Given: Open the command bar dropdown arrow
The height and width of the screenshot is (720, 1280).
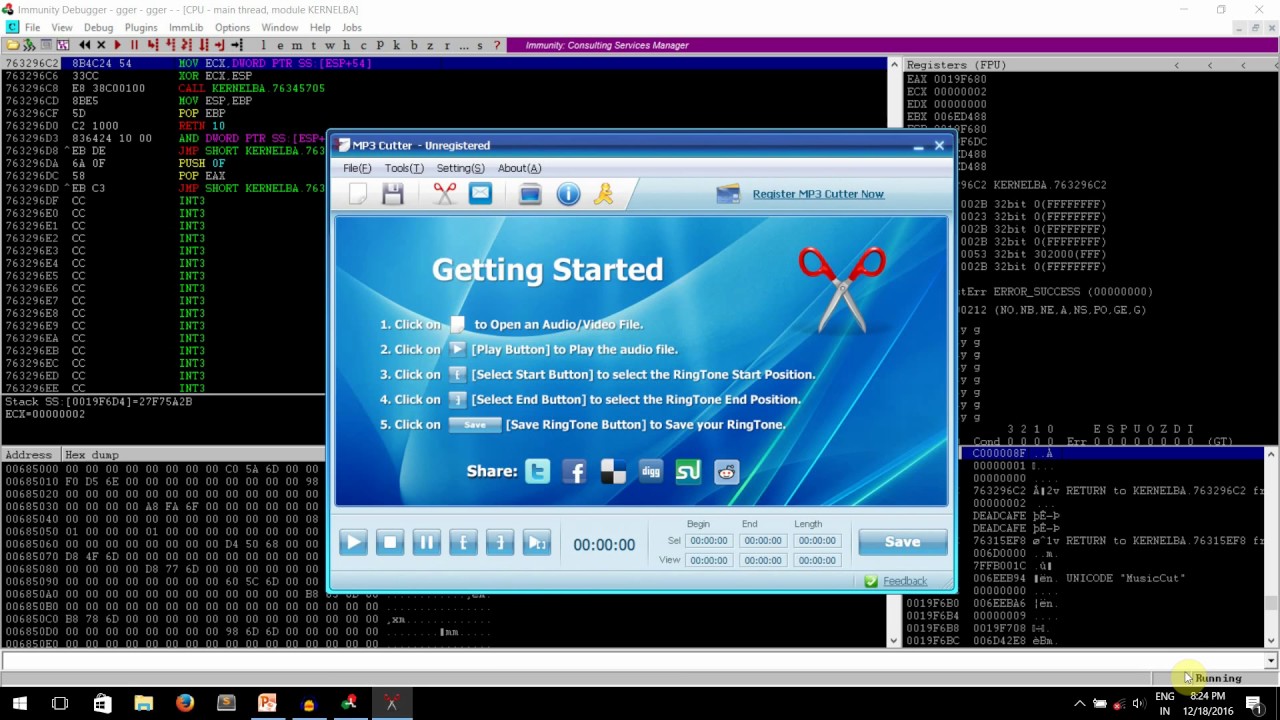Looking at the screenshot, I should pos(1271,661).
